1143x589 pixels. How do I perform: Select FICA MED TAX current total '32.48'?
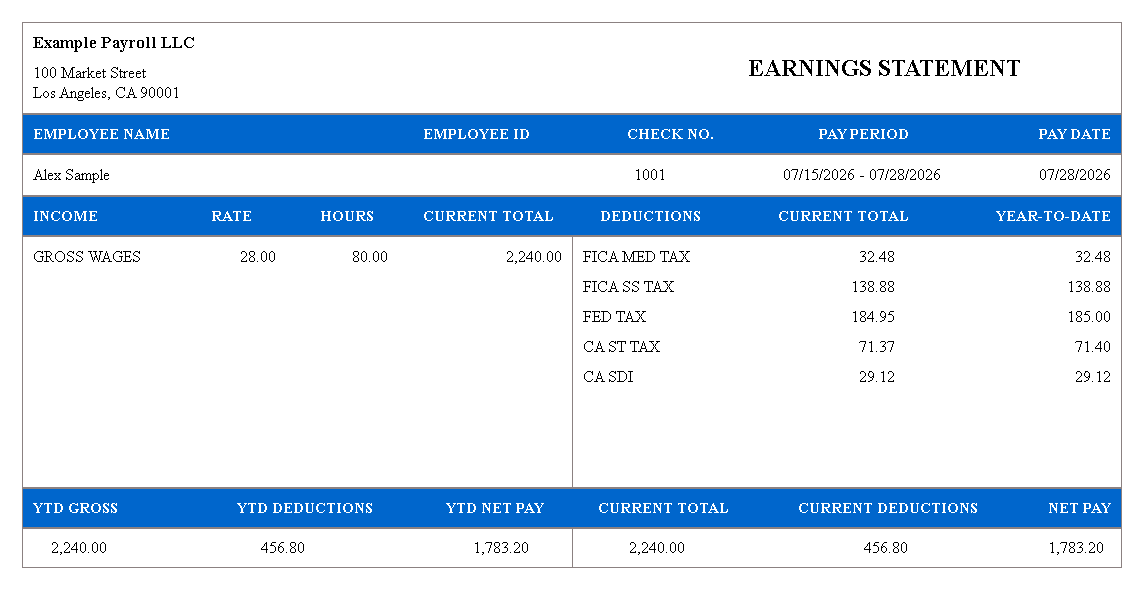876,257
